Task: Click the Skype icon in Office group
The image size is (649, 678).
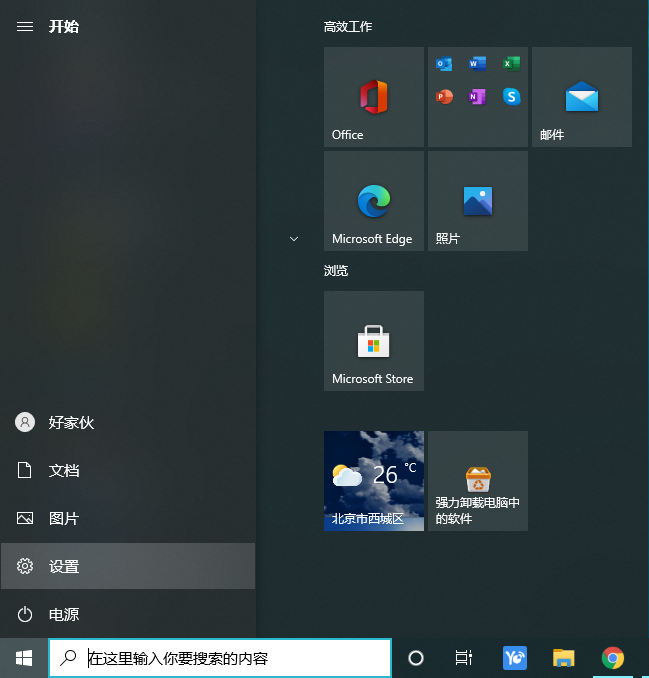Action: point(511,97)
